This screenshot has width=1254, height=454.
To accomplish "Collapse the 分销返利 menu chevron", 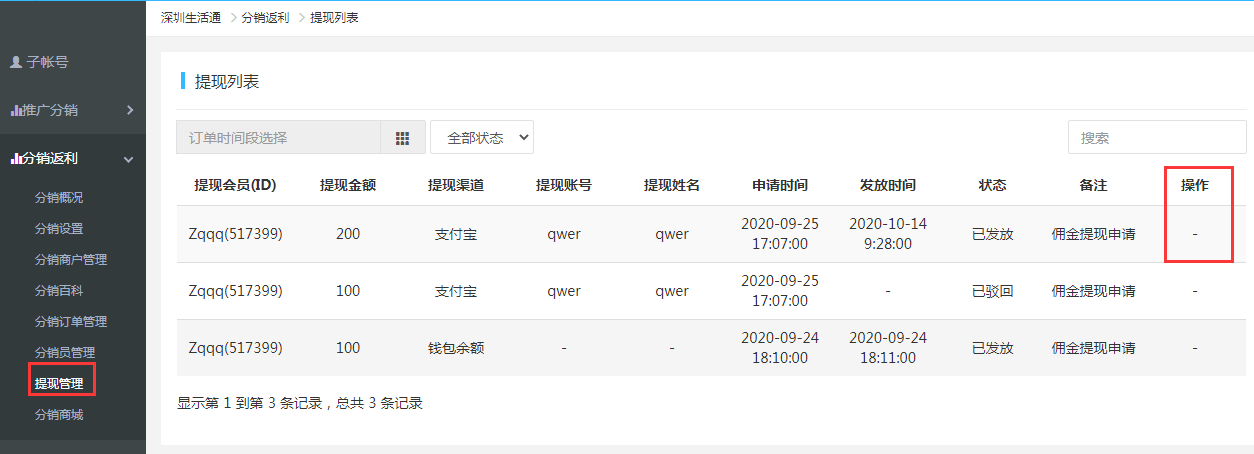I will click(x=128, y=159).
